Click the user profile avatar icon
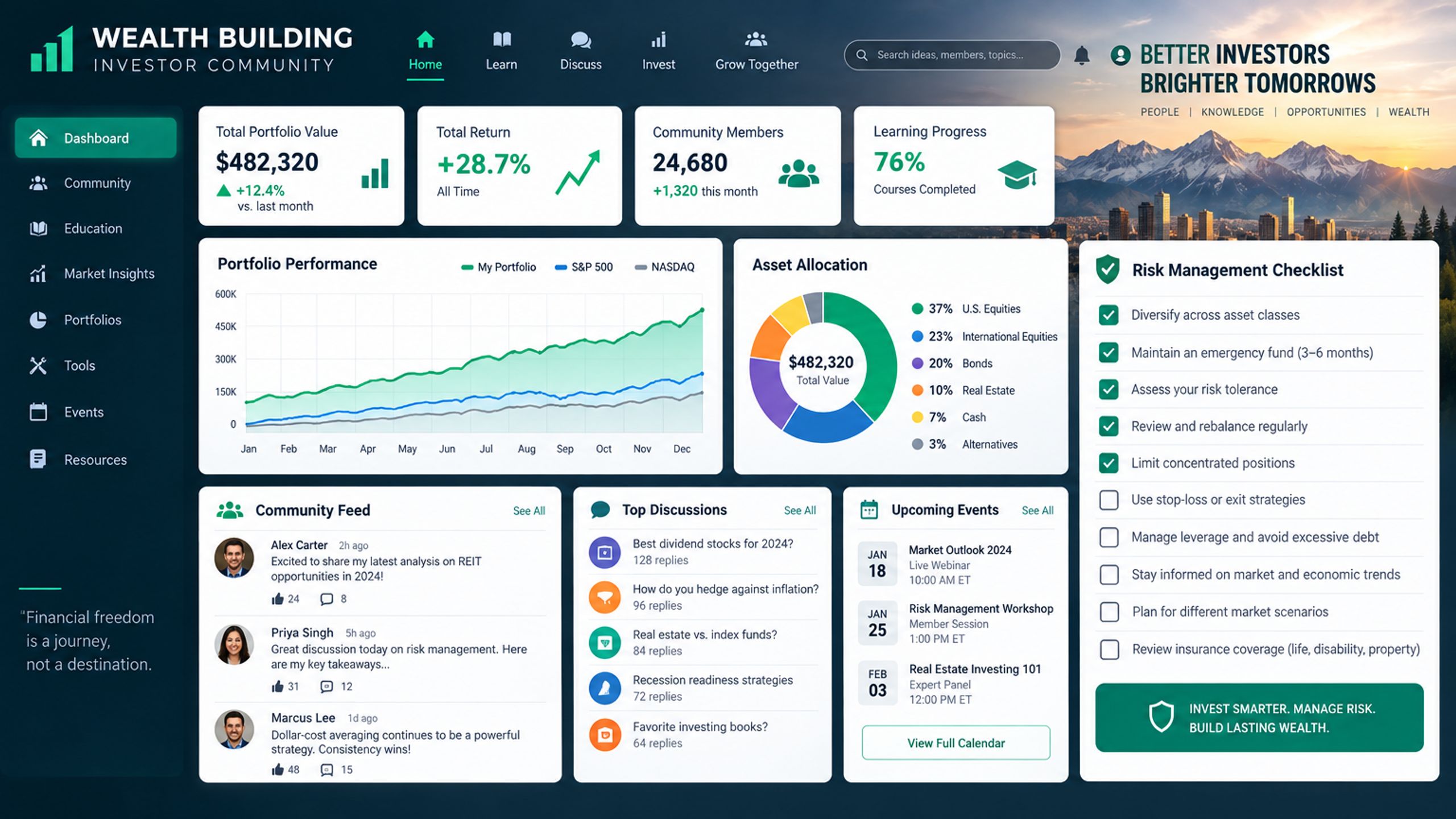Viewport: 1456px width, 819px height. click(1120, 55)
